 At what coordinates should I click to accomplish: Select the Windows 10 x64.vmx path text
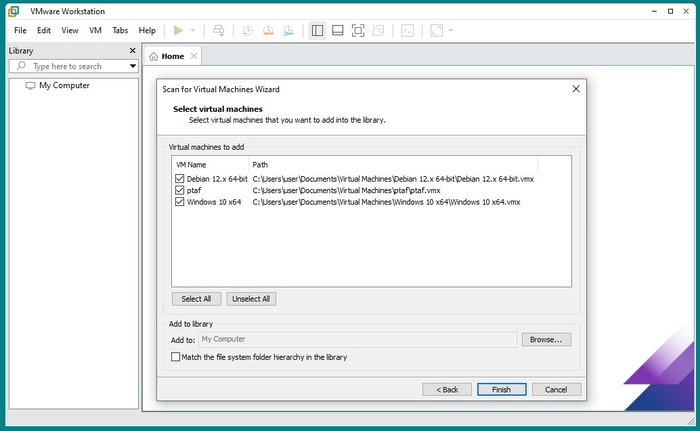[x=386, y=202]
